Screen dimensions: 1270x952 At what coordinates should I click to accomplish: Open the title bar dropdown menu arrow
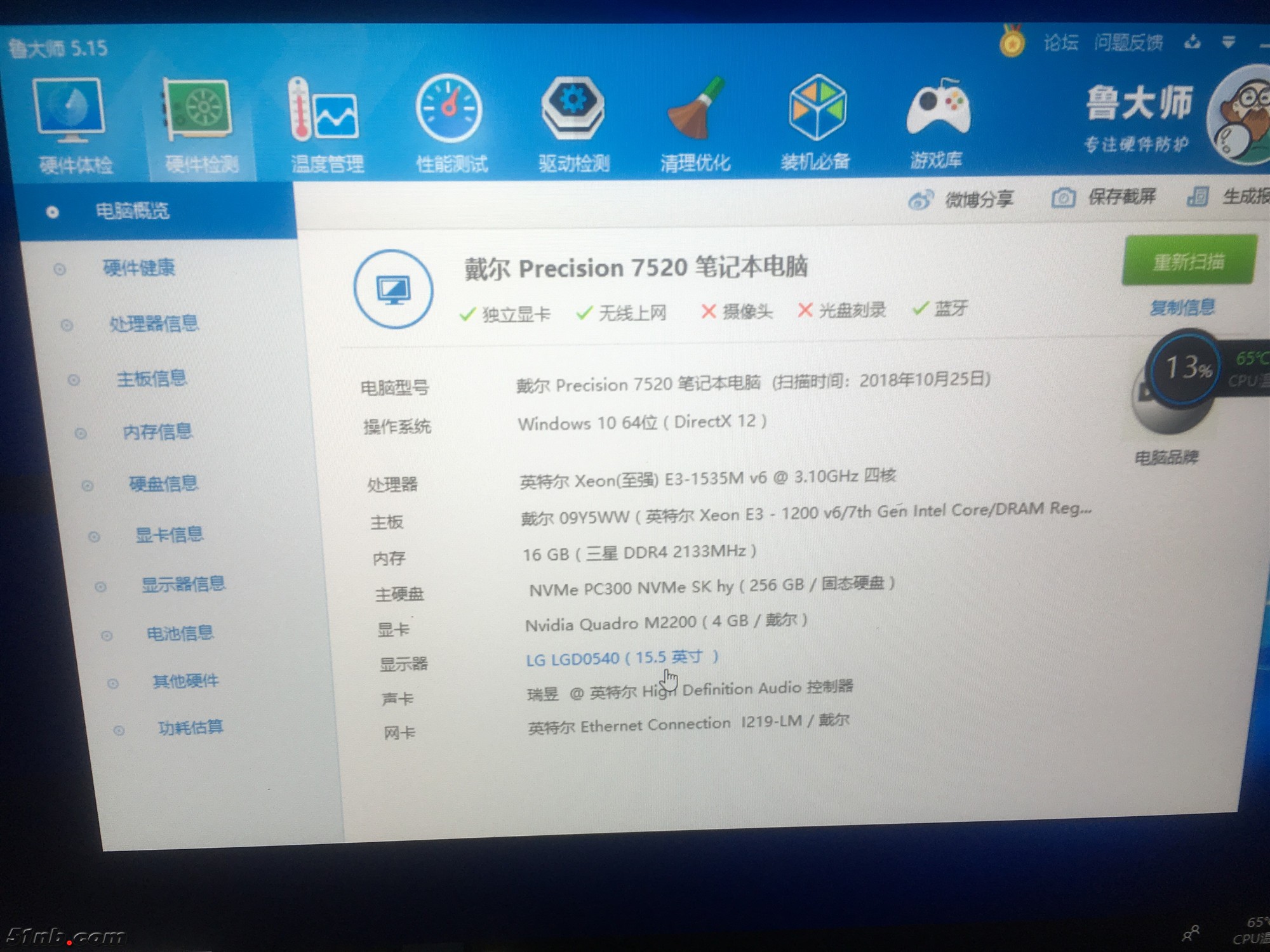pos(1229,43)
